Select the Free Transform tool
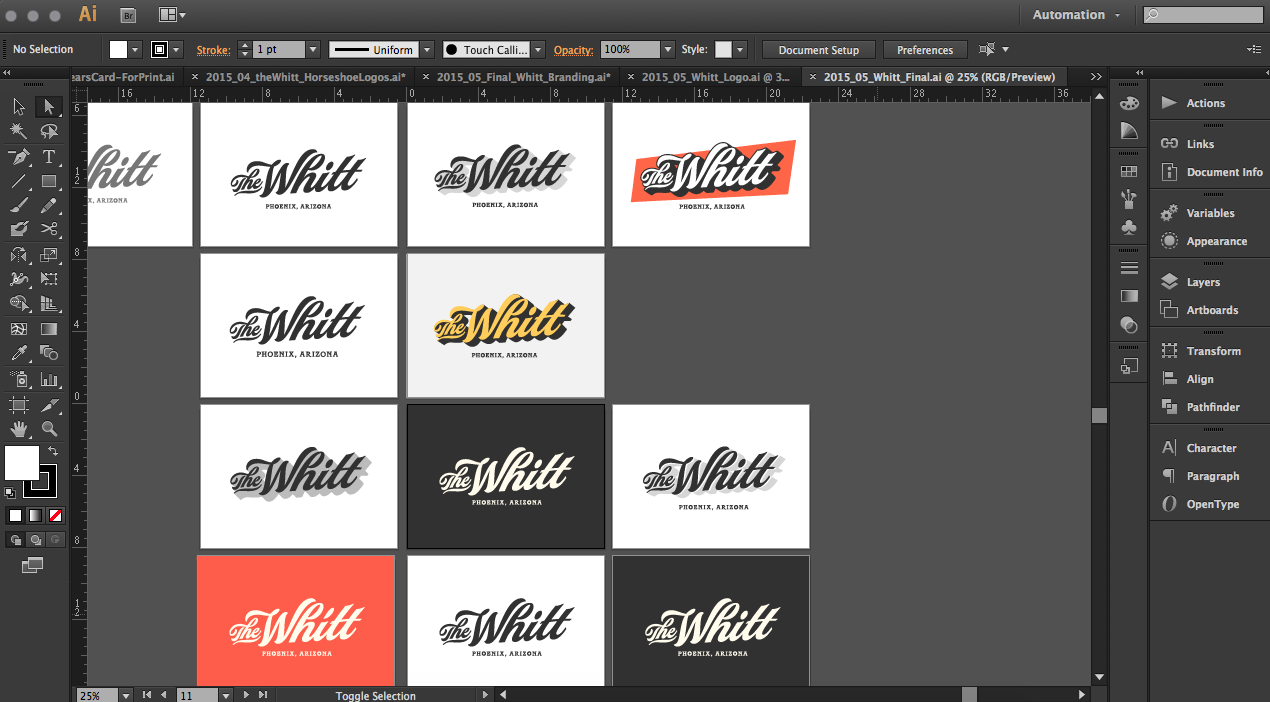 [48, 279]
